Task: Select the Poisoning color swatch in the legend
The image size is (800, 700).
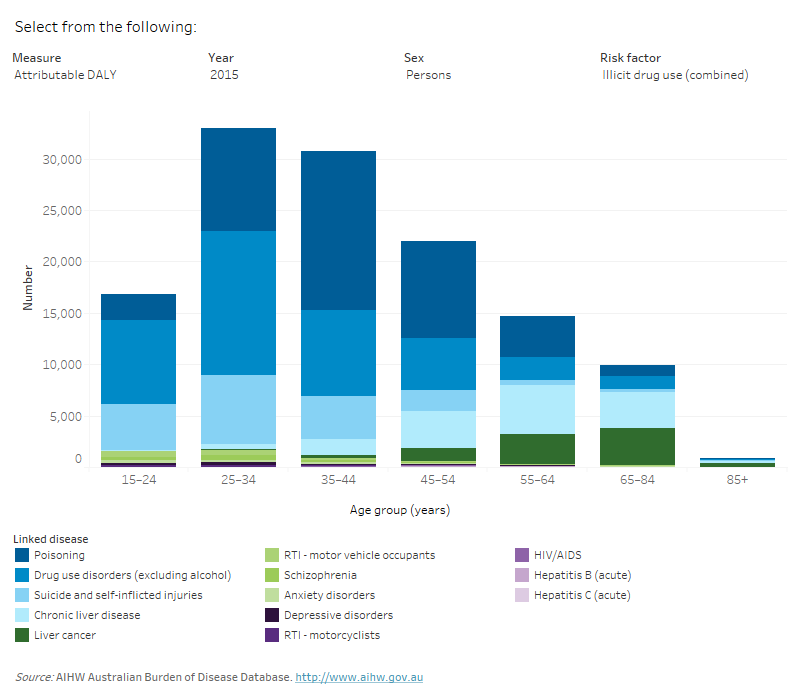Action: (x=20, y=555)
